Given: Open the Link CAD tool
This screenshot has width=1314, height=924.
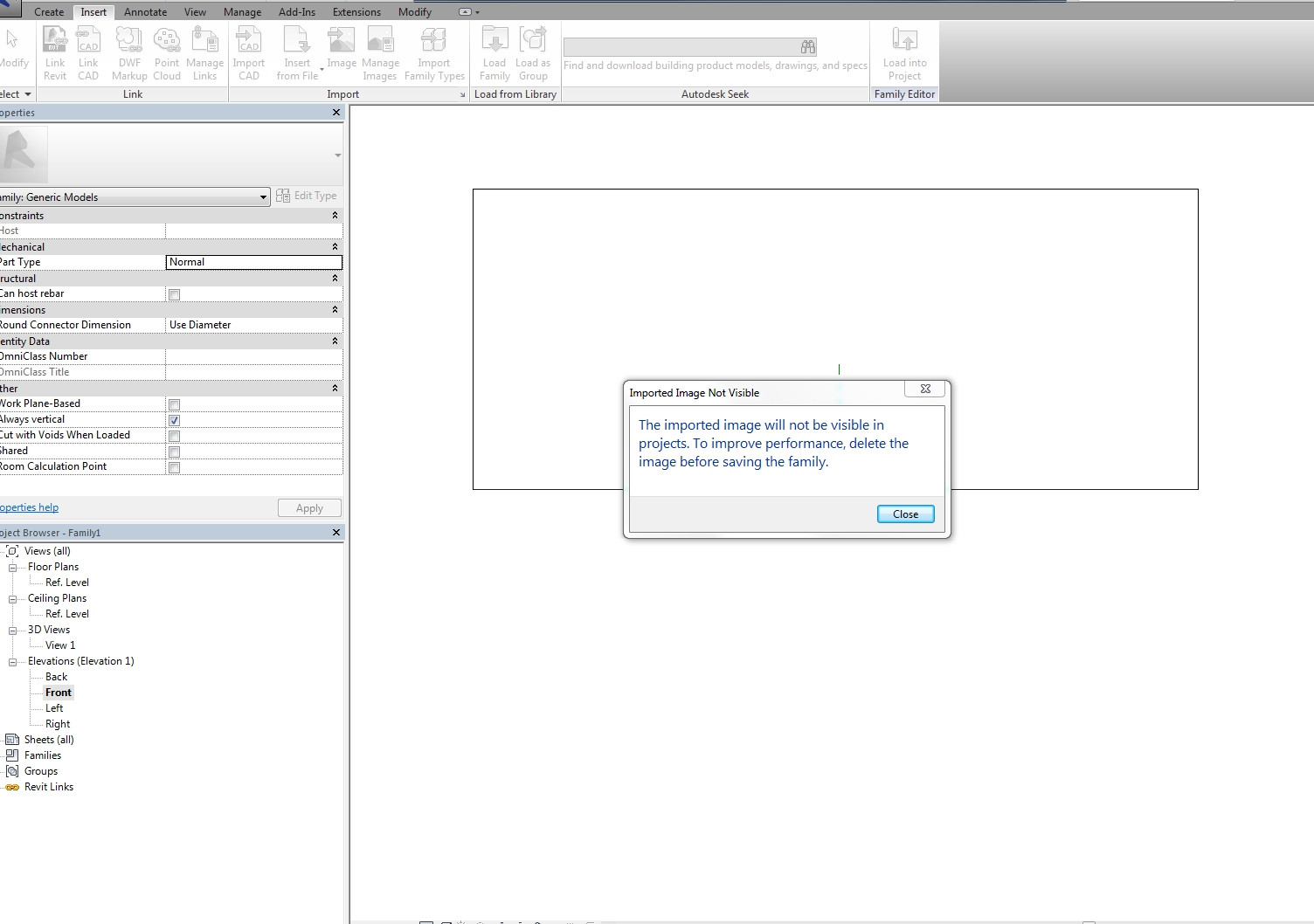Looking at the screenshot, I should point(88,51).
